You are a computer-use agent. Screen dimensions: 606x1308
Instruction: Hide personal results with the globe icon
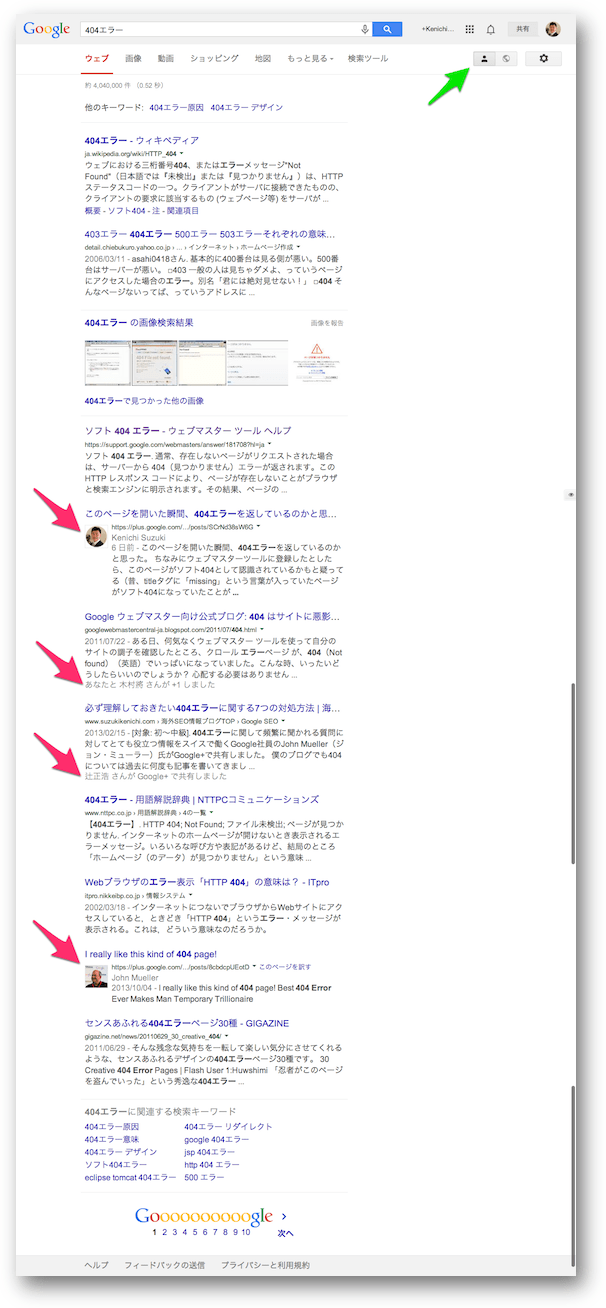tap(506, 59)
